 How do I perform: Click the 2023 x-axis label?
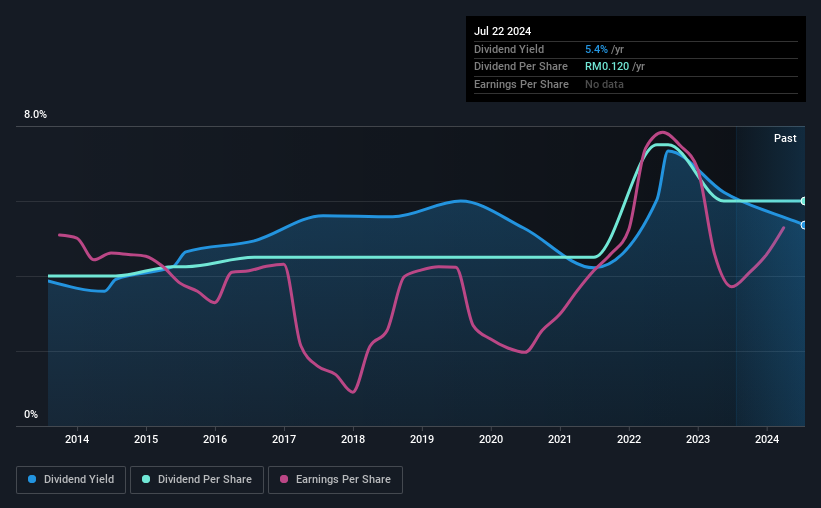click(x=698, y=439)
